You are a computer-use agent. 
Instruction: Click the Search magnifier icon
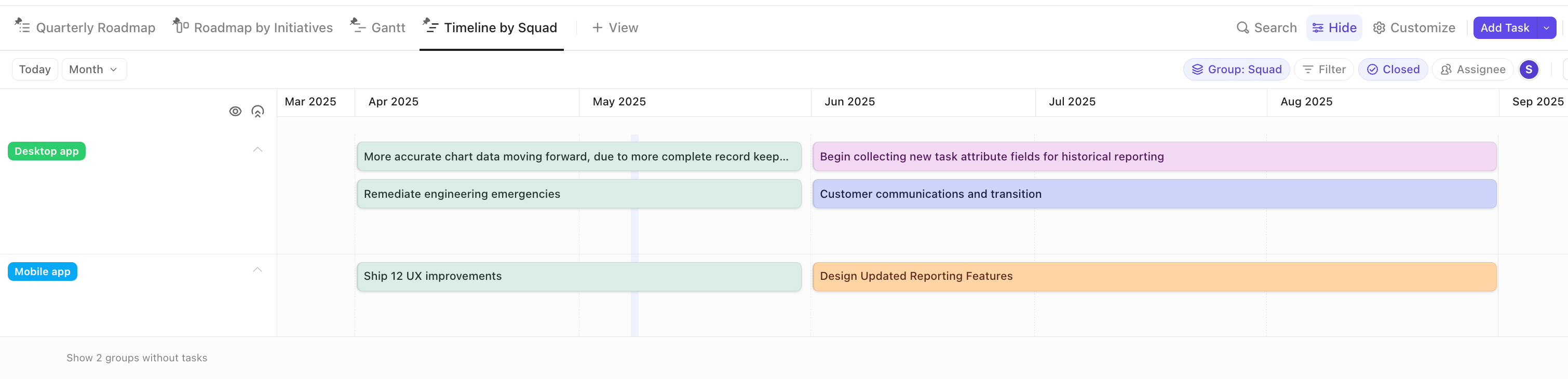click(1242, 28)
